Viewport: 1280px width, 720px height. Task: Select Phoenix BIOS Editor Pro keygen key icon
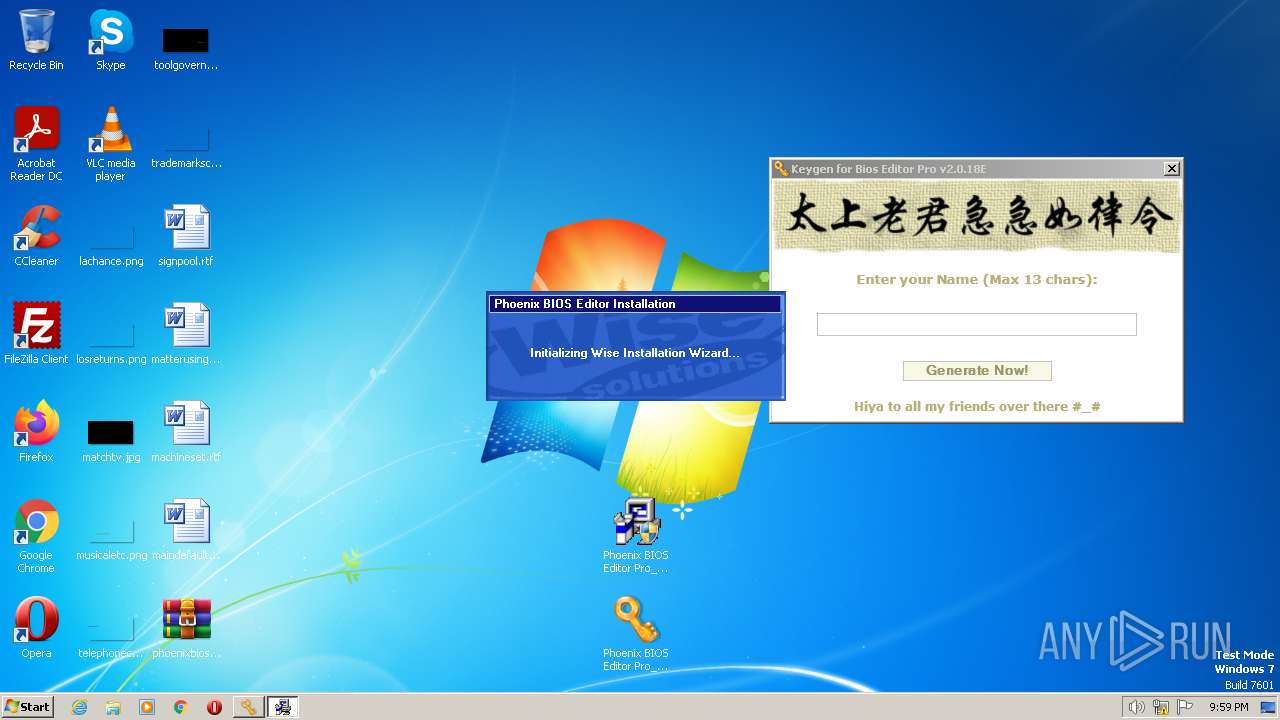tap(636, 633)
